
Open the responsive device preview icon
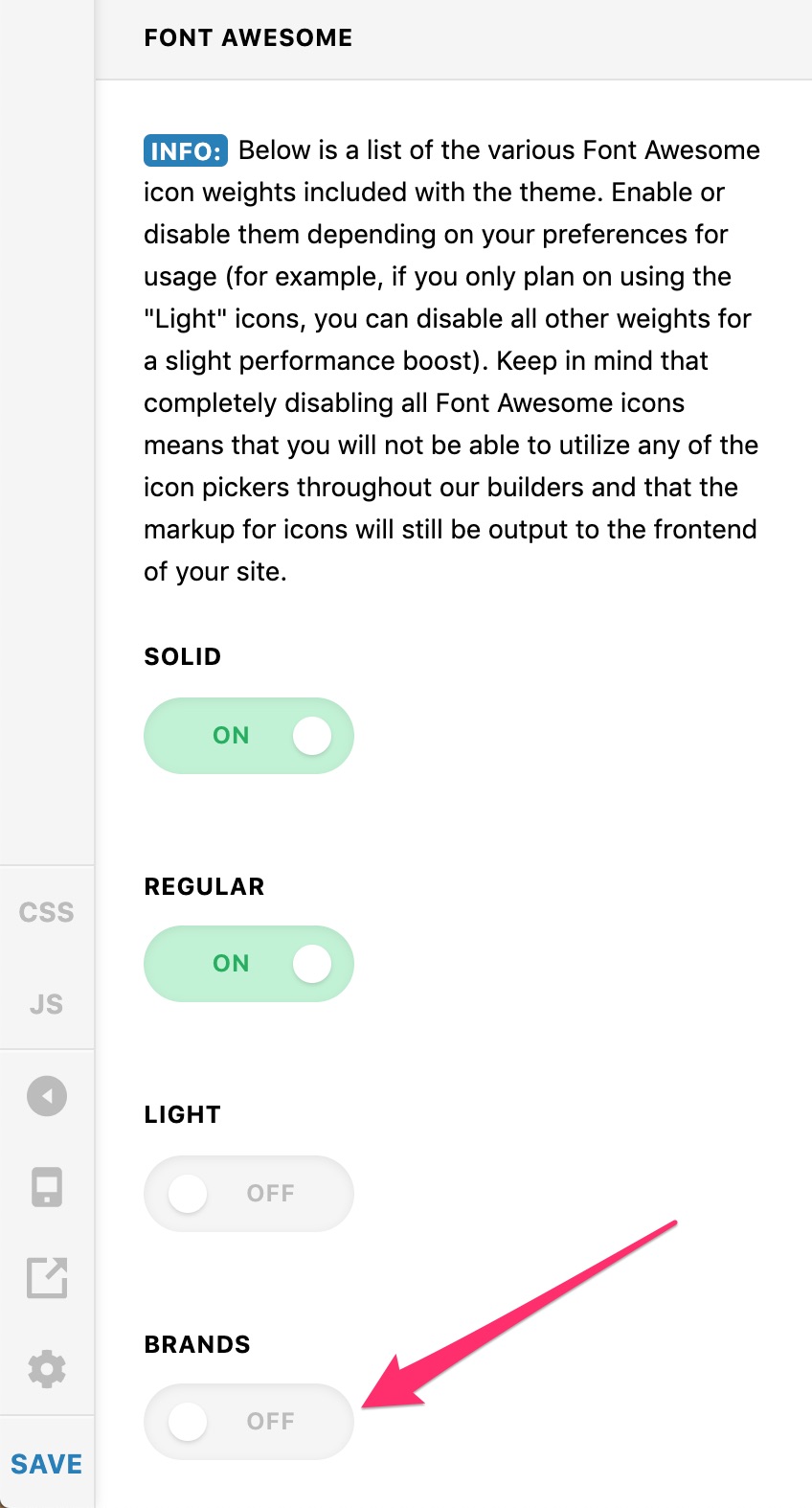(47, 1187)
